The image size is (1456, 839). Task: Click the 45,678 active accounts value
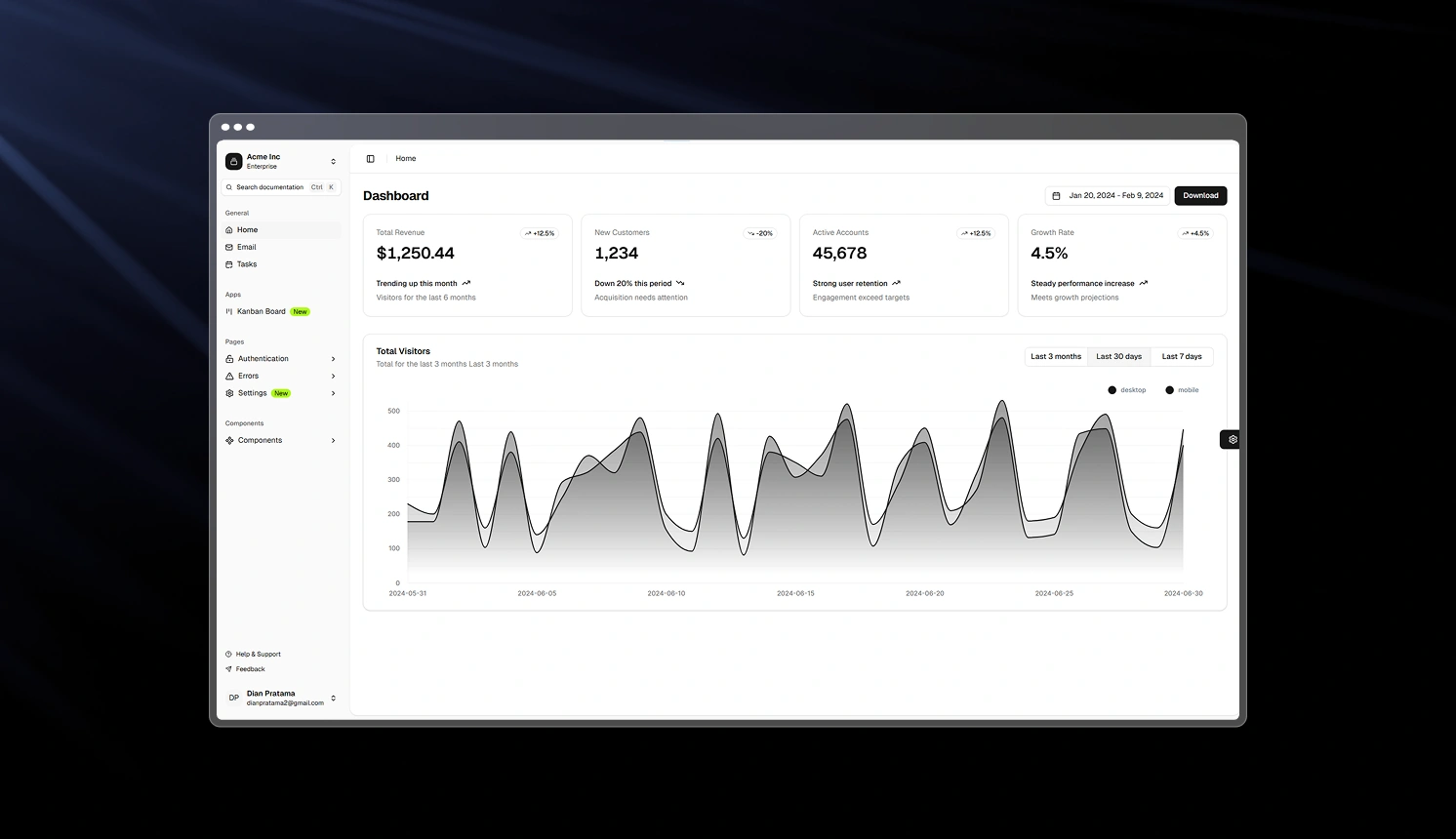pyautogui.click(x=839, y=254)
